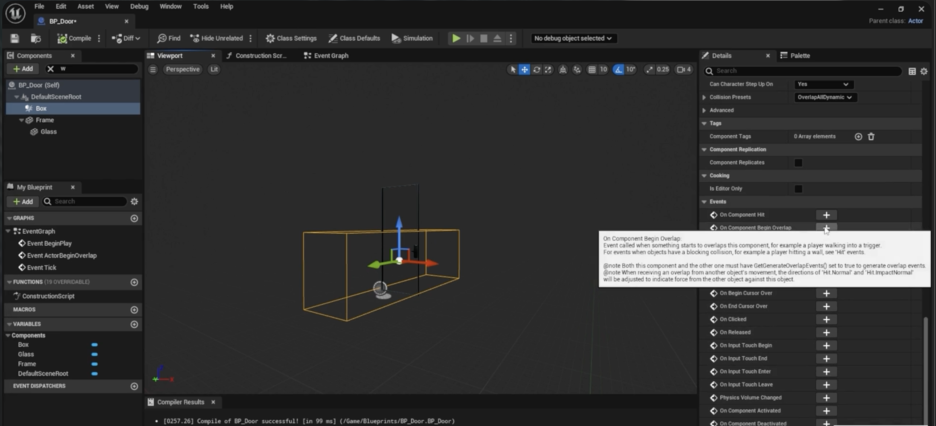Open the camera speed setting
This screenshot has width=936, height=426.
tap(684, 70)
